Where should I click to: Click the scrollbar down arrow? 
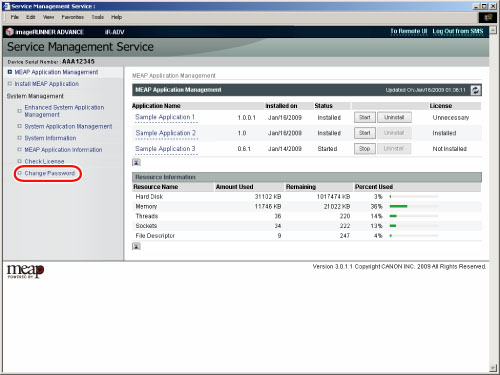pyautogui.click(x=493, y=368)
